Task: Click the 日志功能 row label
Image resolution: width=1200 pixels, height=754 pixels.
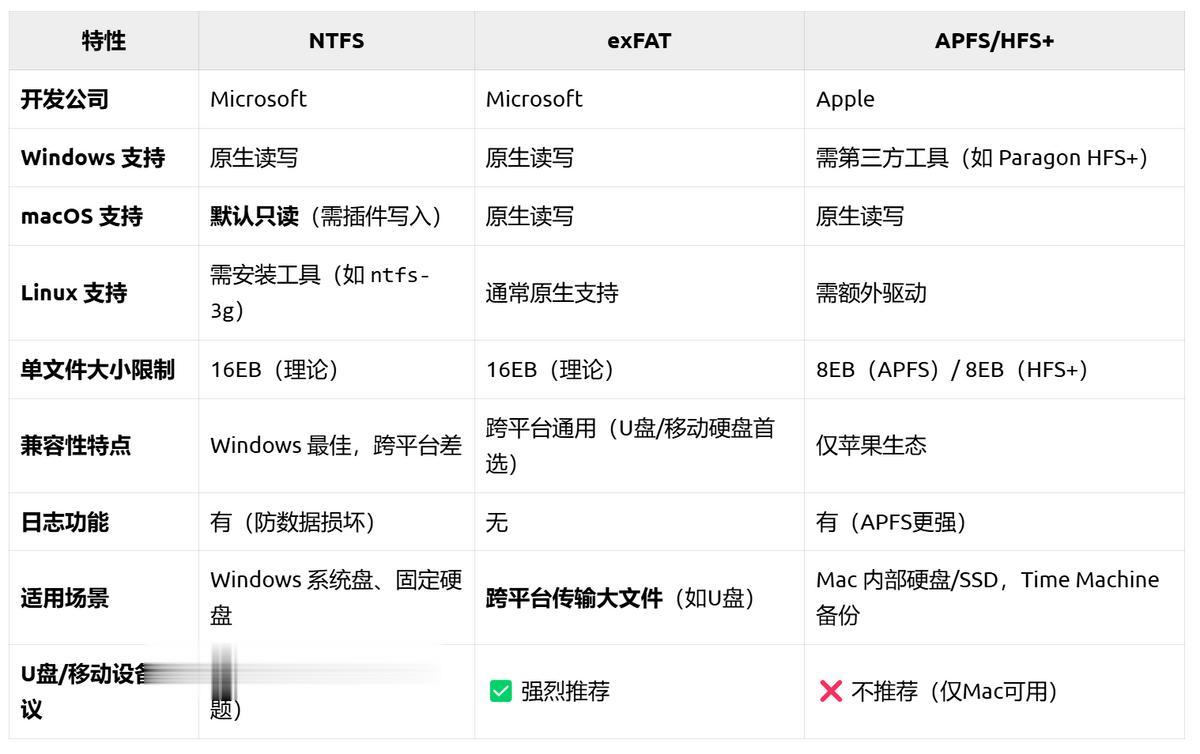Action: (x=65, y=522)
